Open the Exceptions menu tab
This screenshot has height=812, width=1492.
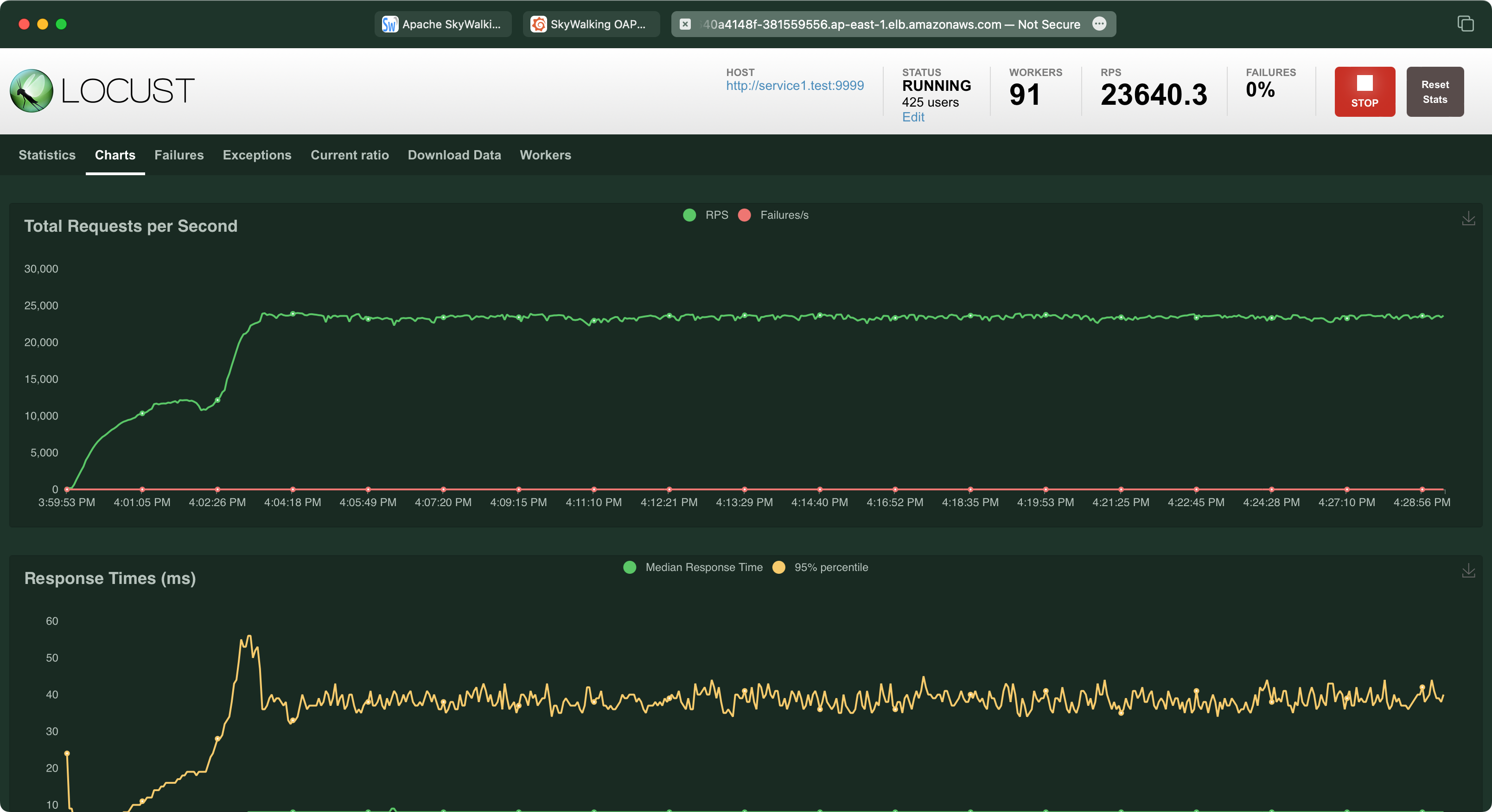[x=257, y=155]
